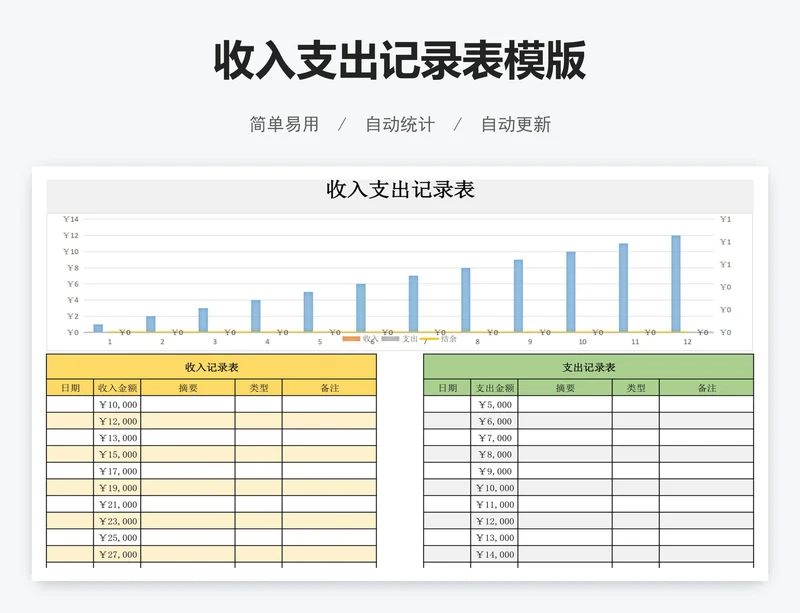
Task: Select 摘要 column header in expense table
Action: pyautogui.click(x=565, y=388)
